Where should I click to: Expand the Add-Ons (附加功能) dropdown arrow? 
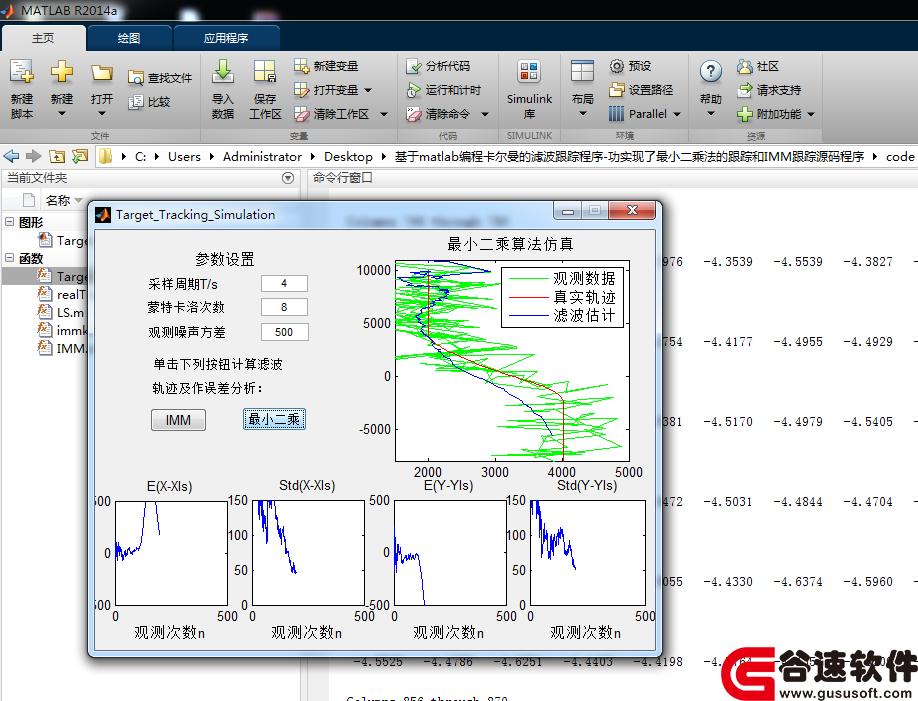[811, 114]
